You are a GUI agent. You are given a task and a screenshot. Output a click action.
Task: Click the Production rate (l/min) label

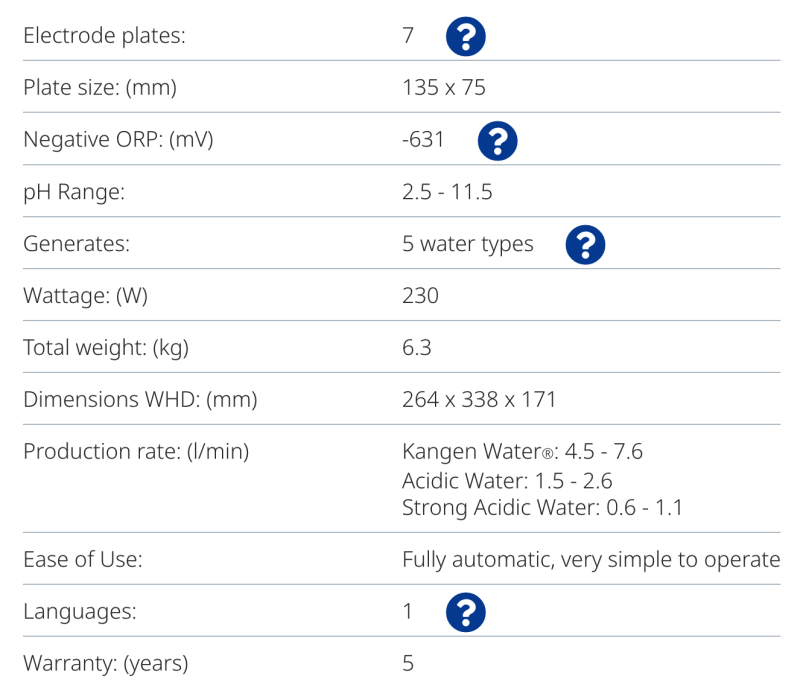click(x=136, y=452)
